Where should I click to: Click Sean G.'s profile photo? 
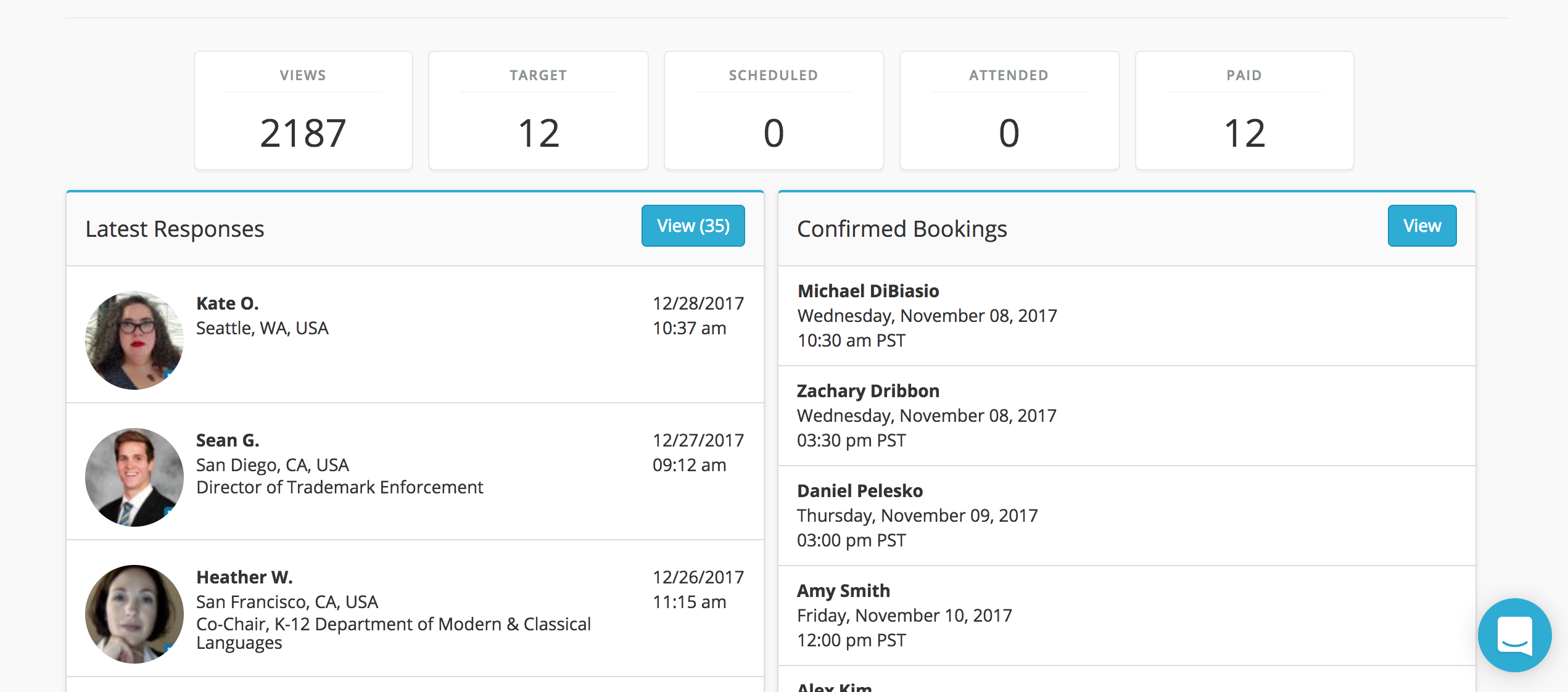[x=134, y=477]
